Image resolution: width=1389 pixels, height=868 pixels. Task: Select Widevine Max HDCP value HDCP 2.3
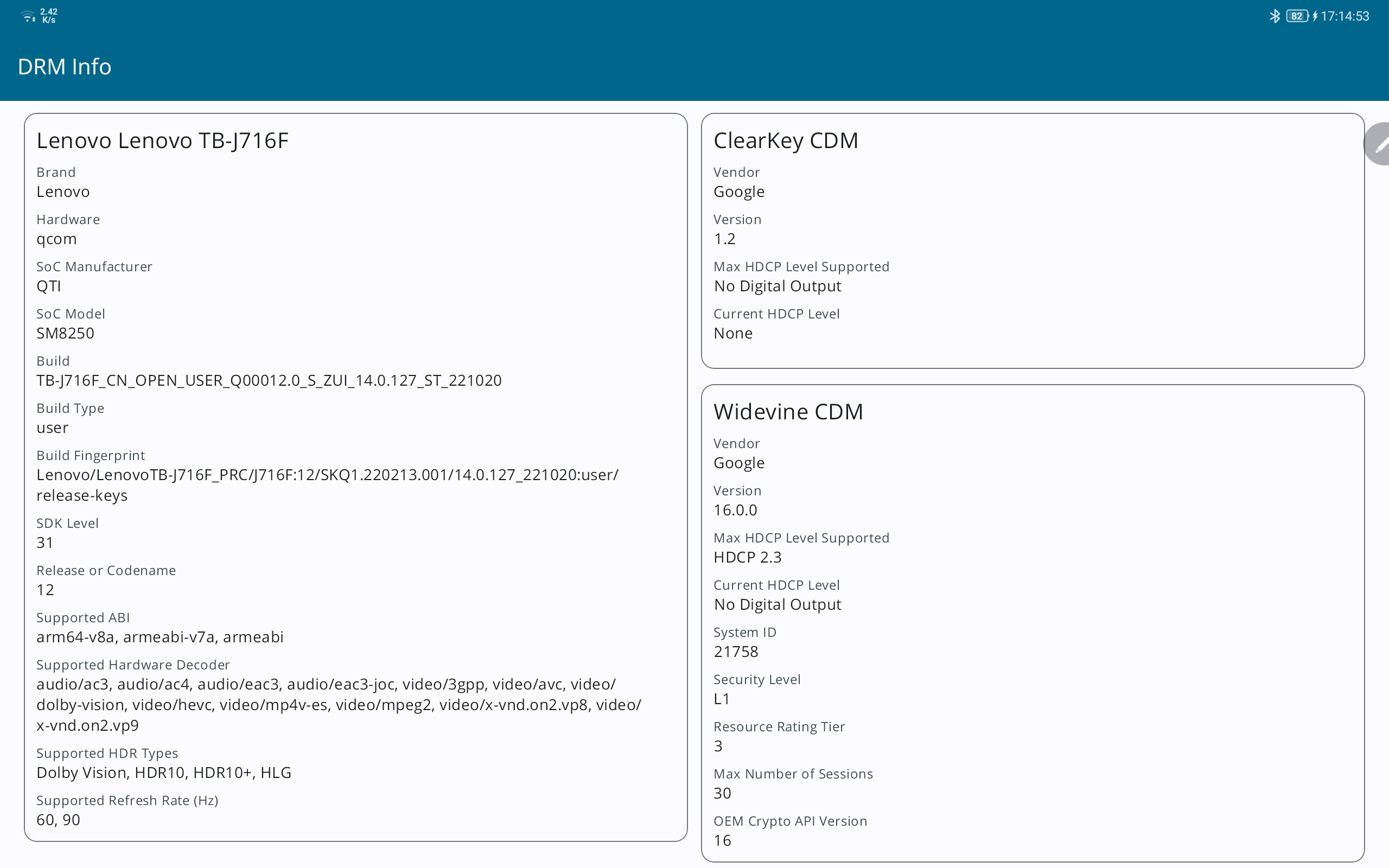[747, 558]
